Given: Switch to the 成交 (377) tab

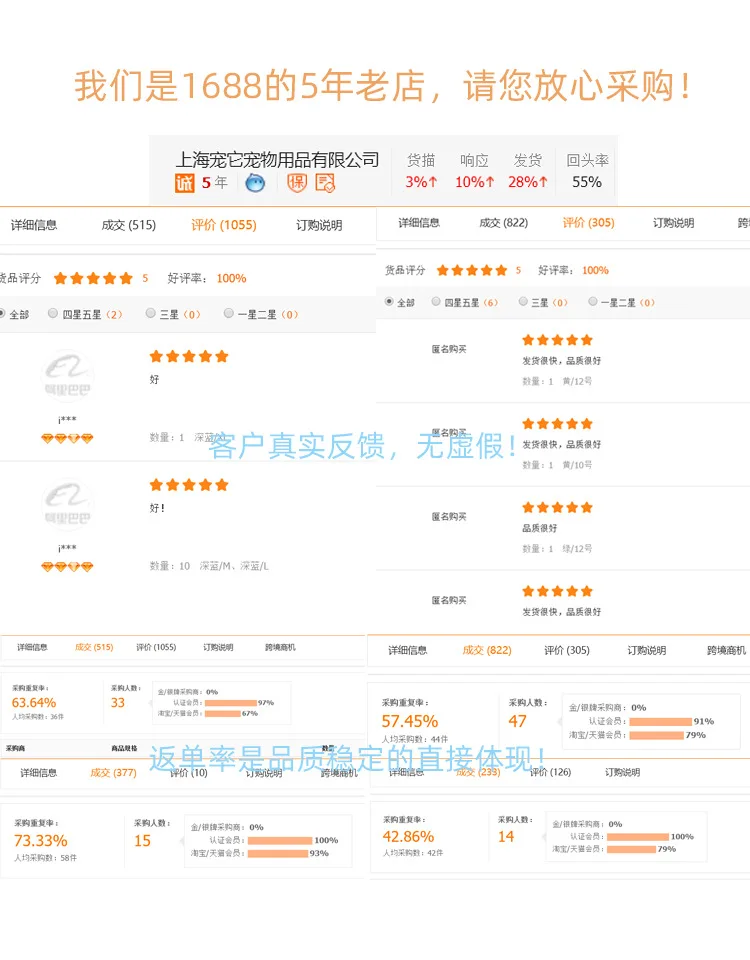Looking at the screenshot, I should (x=113, y=773).
